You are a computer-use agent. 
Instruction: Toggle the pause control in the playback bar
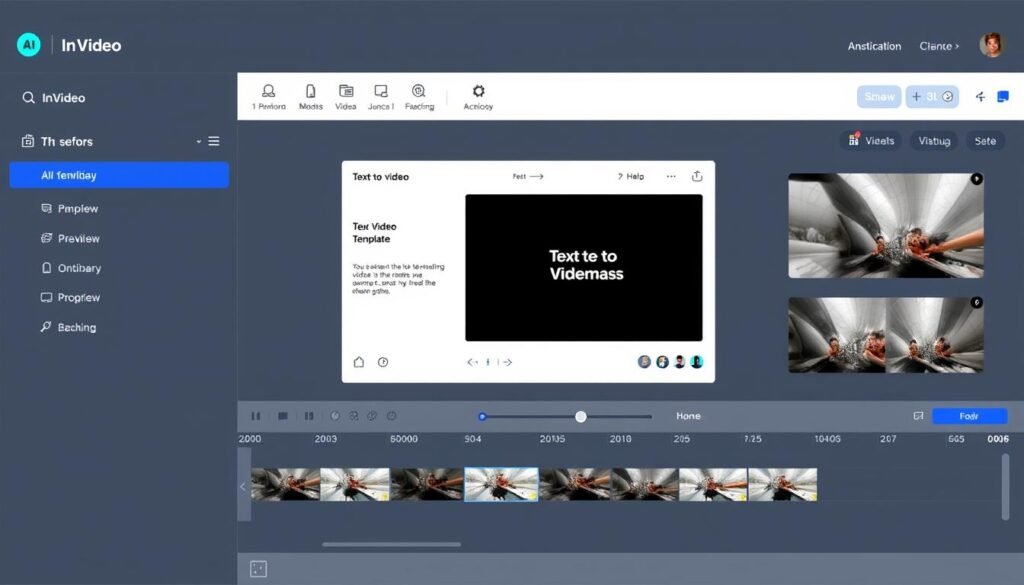pos(255,415)
